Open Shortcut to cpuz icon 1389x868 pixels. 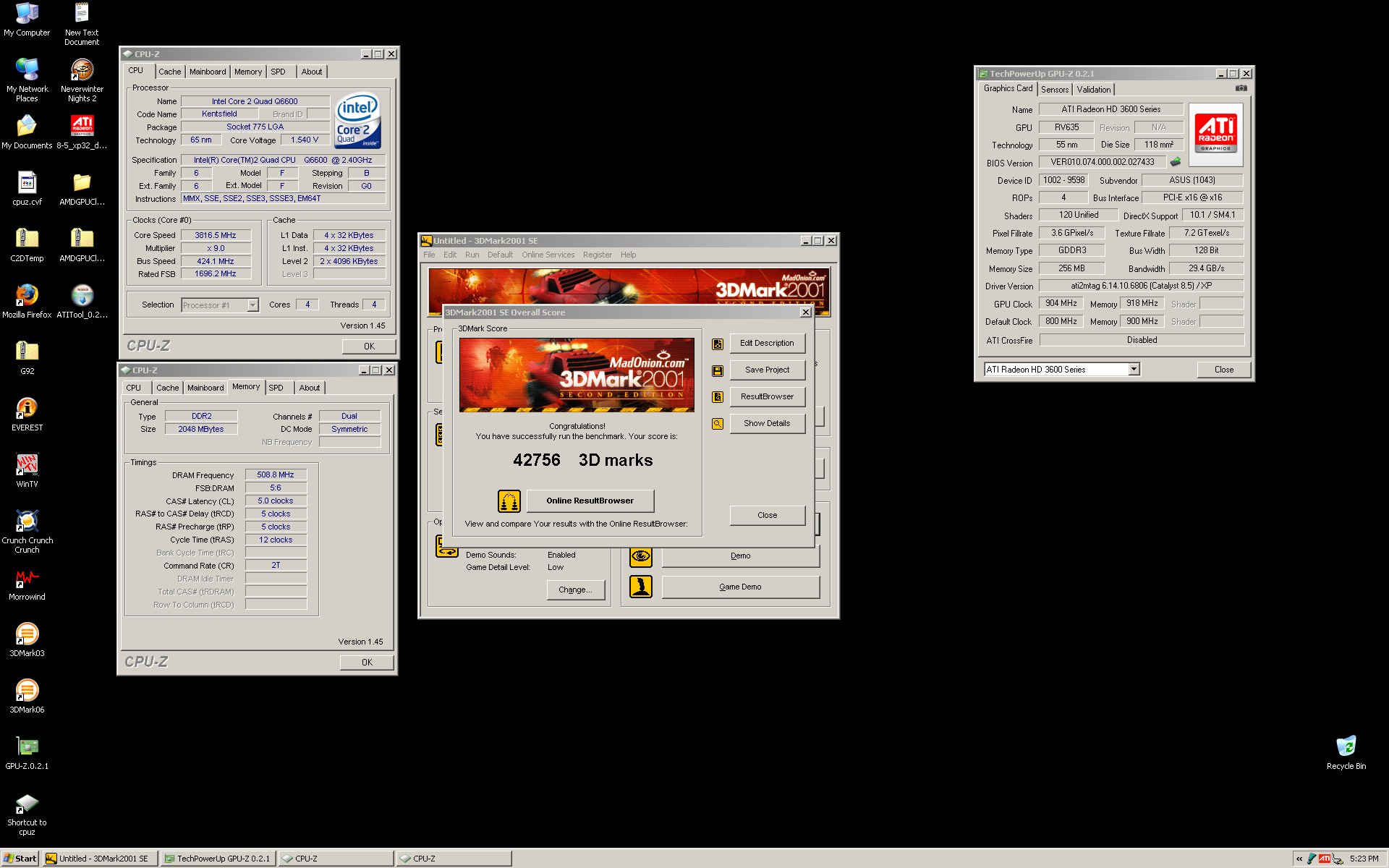pos(27,813)
